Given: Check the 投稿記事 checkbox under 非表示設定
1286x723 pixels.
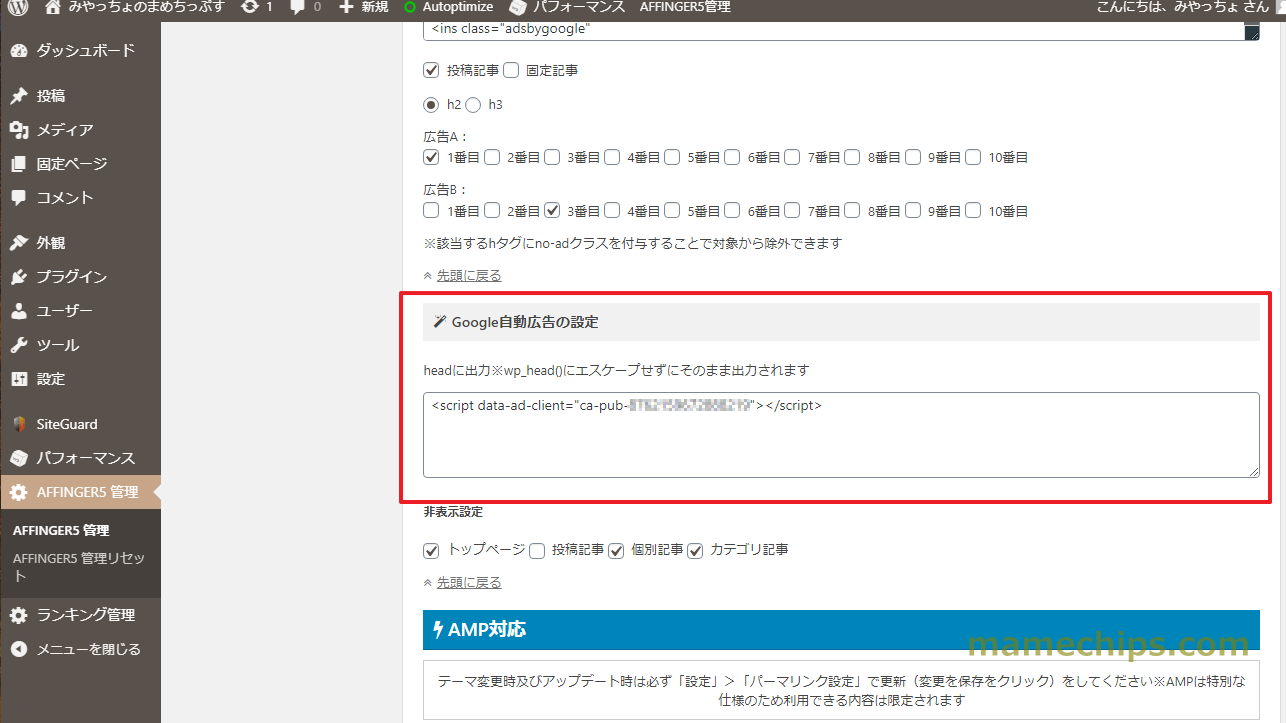Looking at the screenshot, I should pos(537,550).
